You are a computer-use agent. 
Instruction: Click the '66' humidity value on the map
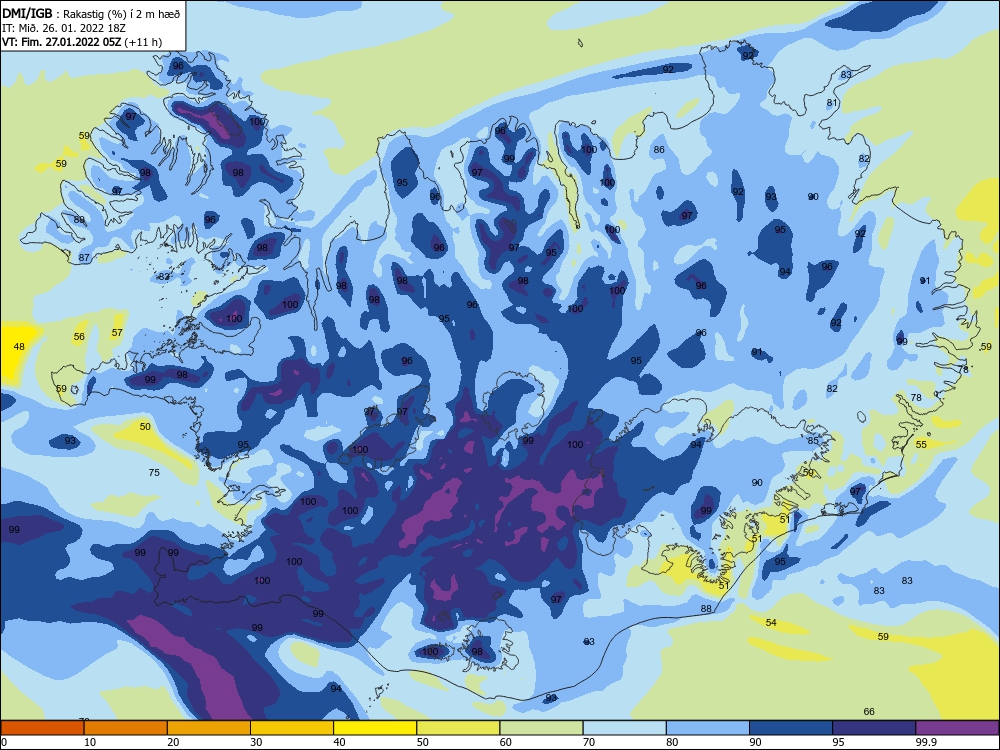pyautogui.click(x=869, y=711)
